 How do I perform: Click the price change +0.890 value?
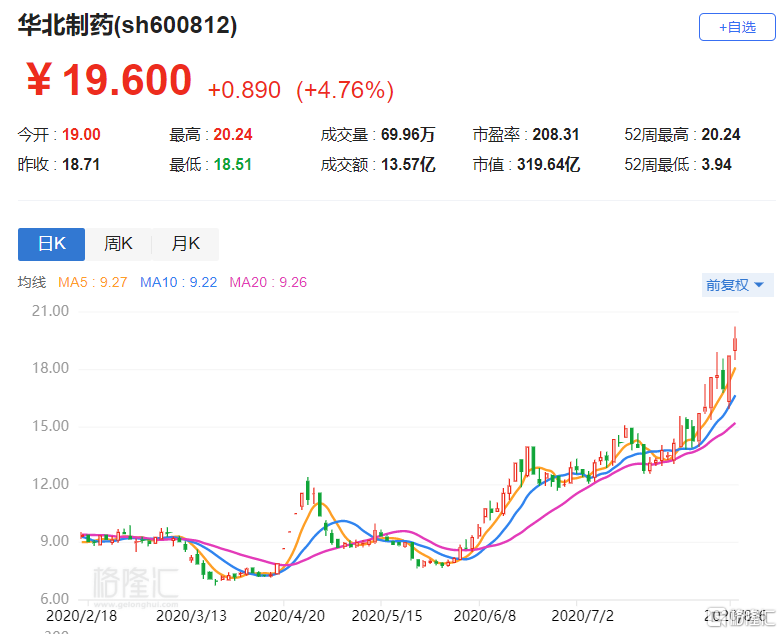(244, 90)
